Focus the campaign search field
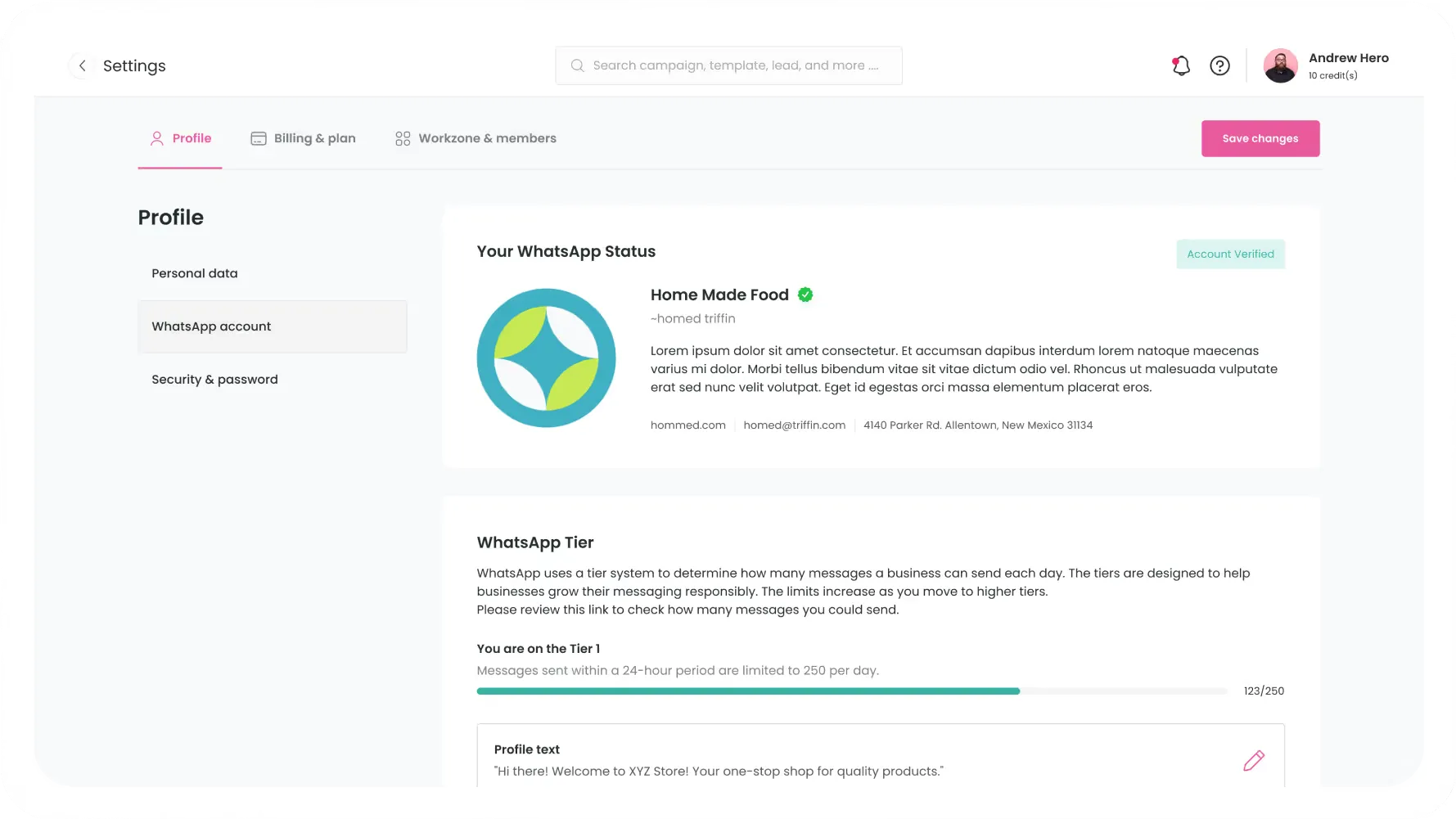Viewport: 1456px width, 819px height. click(x=728, y=65)
